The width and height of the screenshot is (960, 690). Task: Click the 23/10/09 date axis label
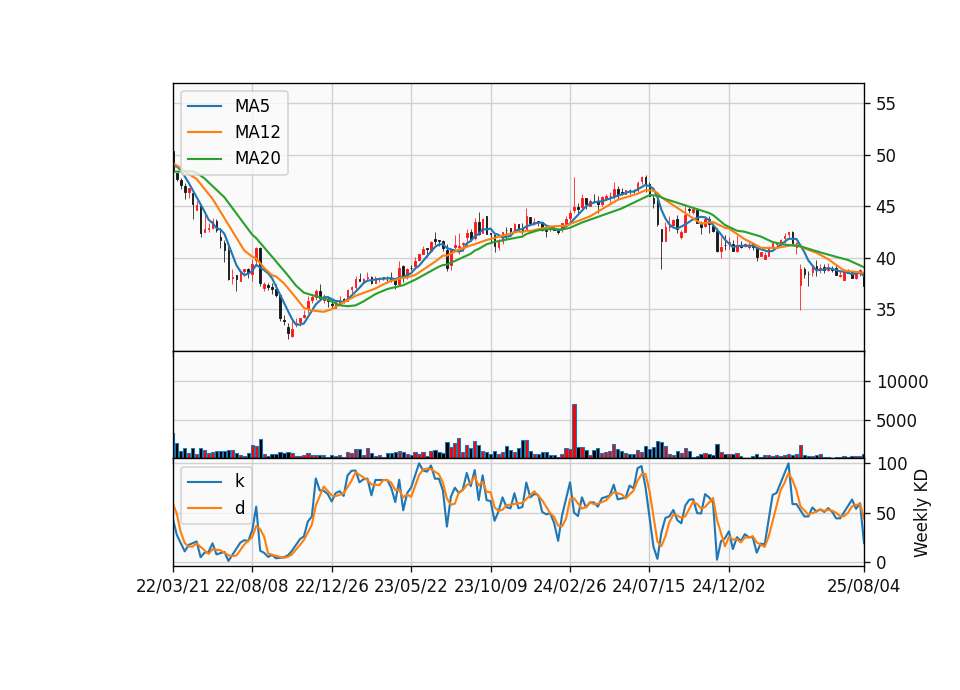(x=490, y=586)
